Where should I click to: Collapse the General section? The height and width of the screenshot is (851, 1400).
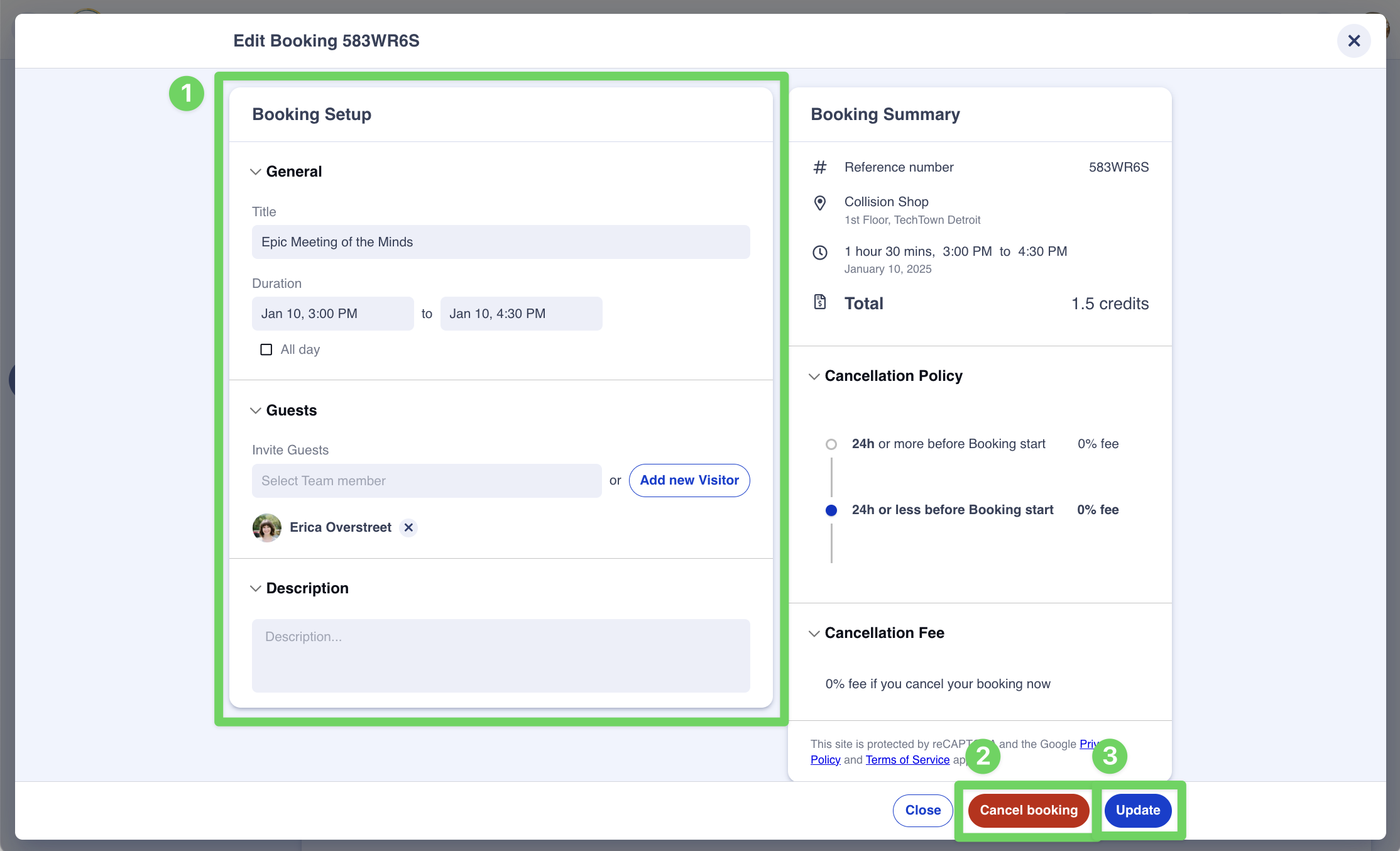(x=256, y=172)
